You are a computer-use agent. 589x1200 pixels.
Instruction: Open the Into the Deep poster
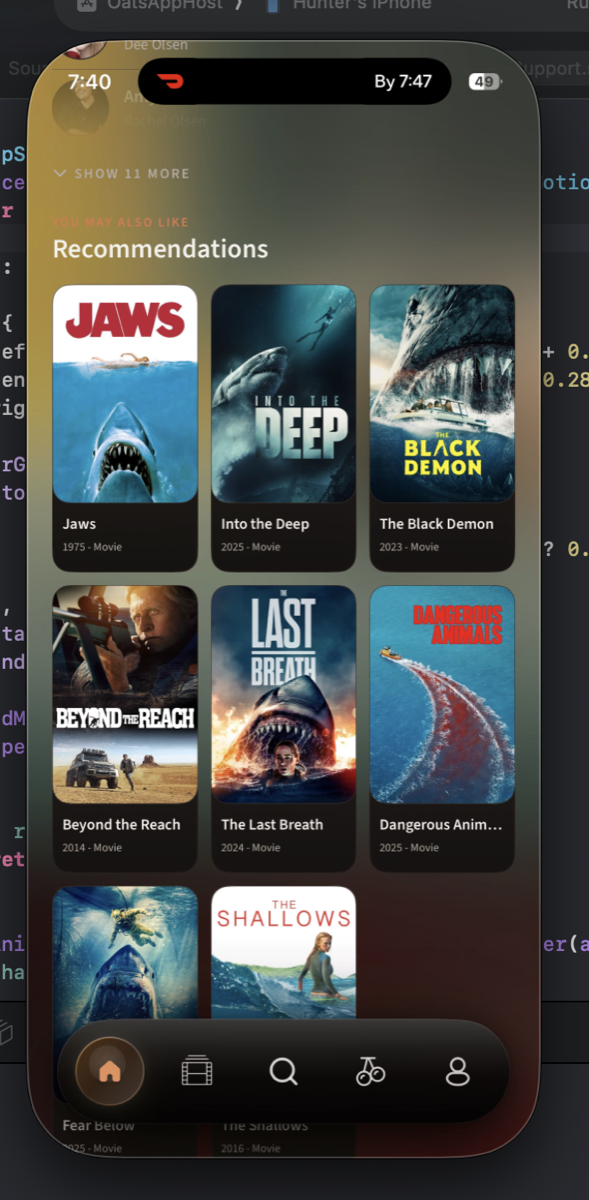[284, 394]
